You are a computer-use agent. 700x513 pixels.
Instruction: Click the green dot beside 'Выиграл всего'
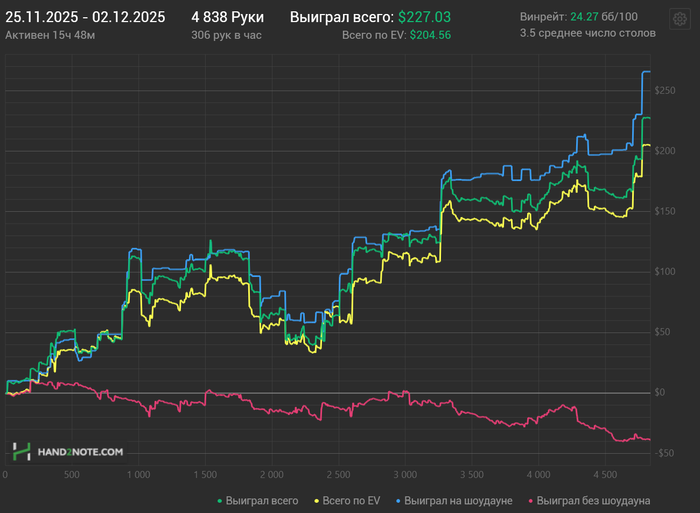pyautogui.click(x=220, y=501)
